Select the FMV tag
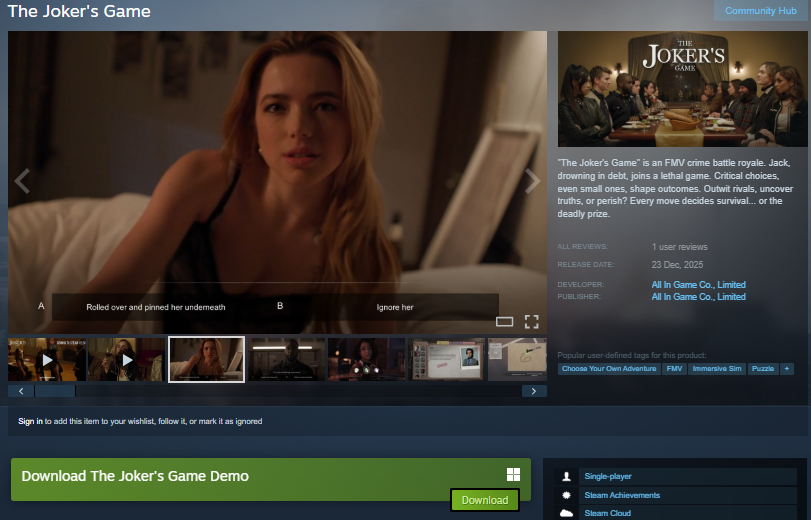811x520 pixels. click(674, 368)
